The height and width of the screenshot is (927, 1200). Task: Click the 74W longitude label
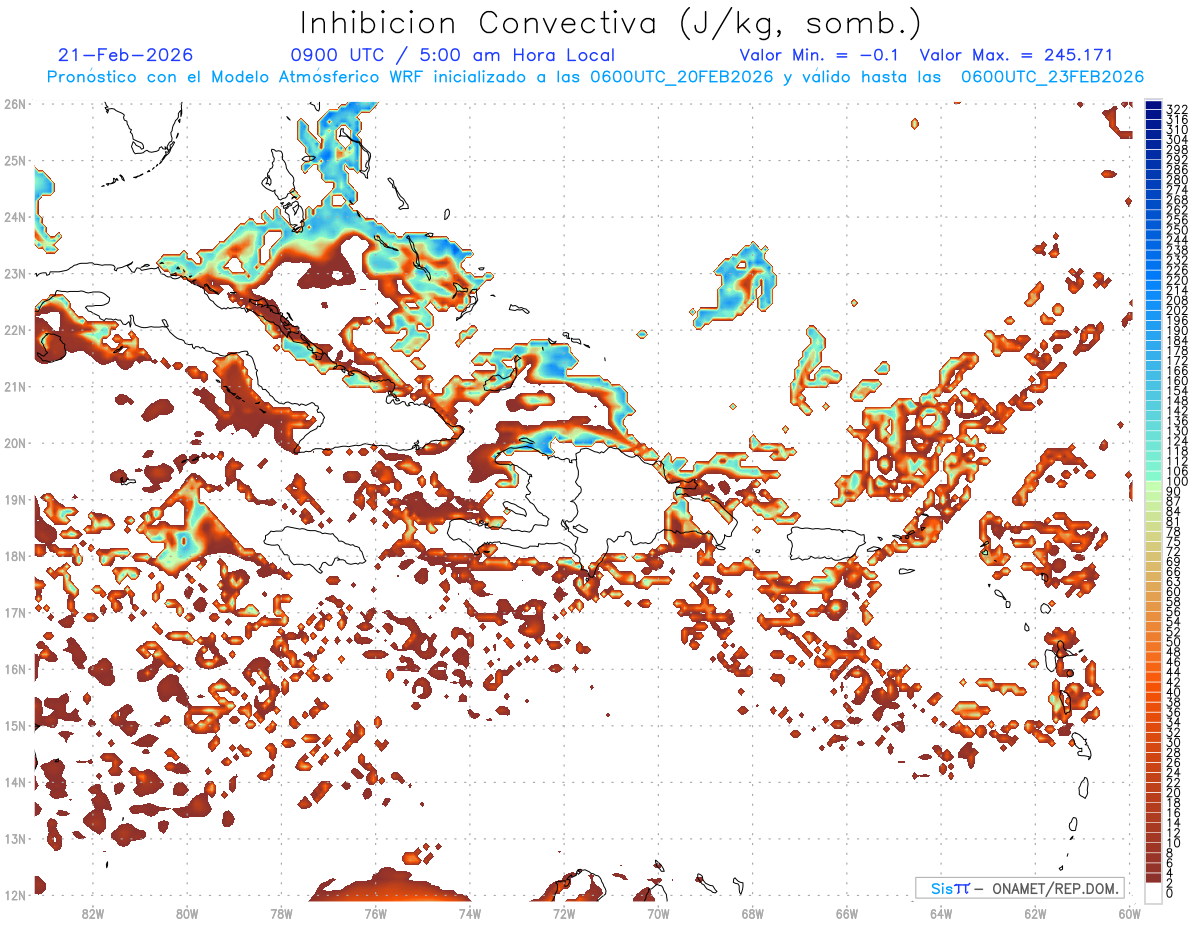click(x=469, y=913)
